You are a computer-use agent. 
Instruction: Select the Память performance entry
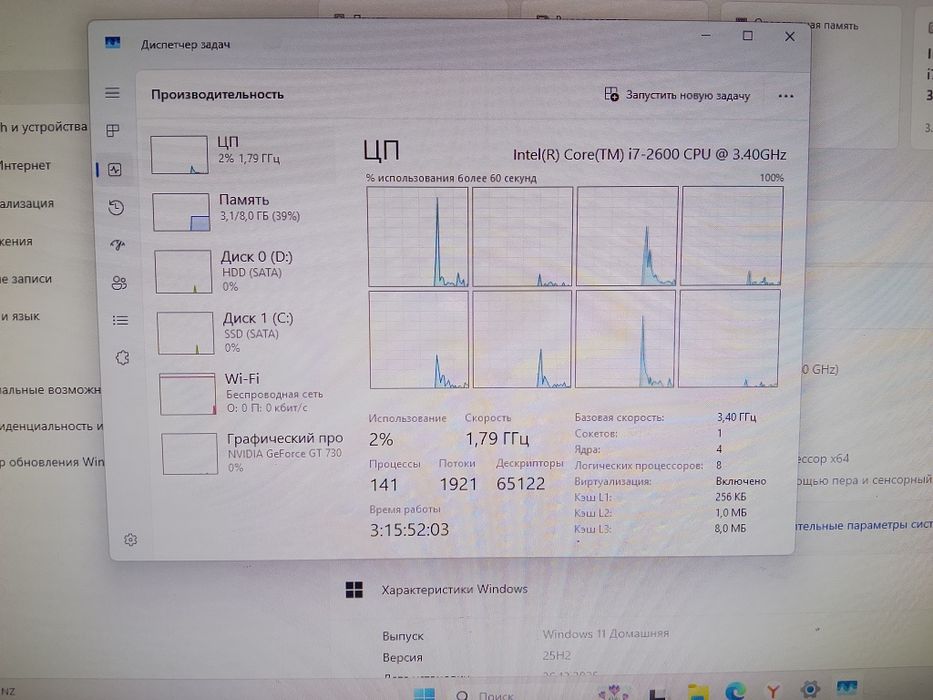click(245, 211)
